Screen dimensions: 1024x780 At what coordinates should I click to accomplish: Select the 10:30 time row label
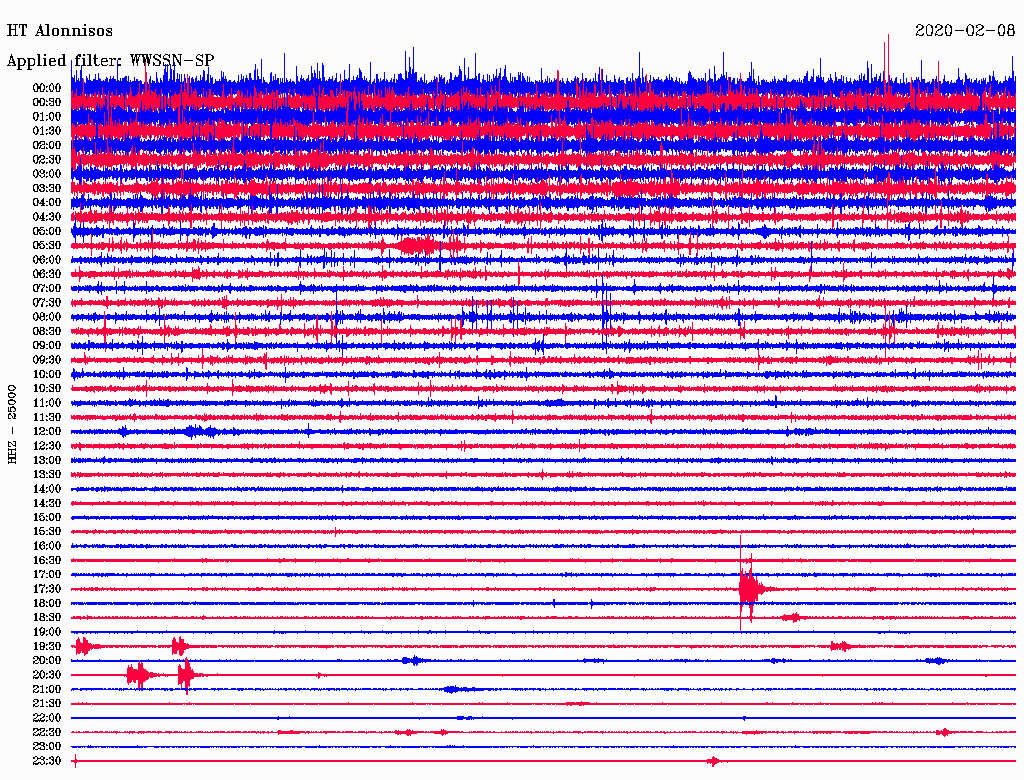(47, 389)
